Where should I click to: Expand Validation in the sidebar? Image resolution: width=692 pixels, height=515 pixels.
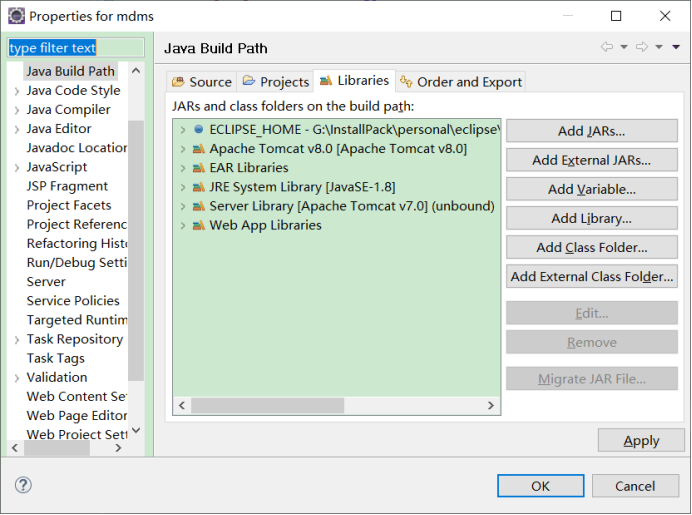17,378
